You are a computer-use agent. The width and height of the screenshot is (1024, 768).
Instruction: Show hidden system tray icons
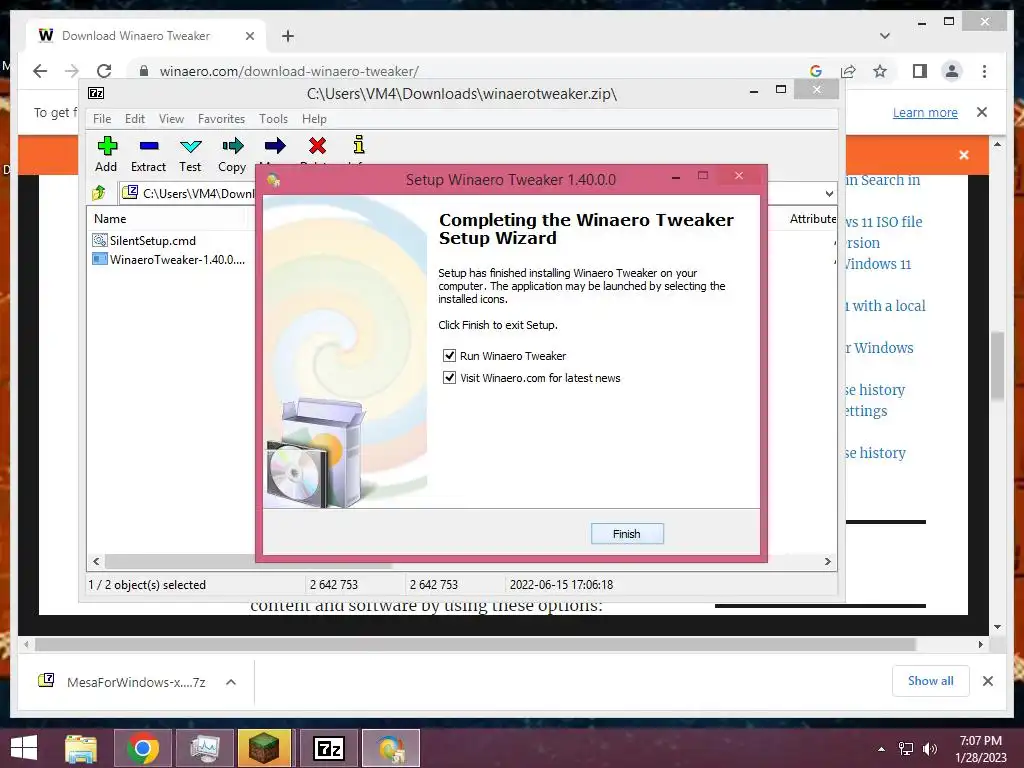pyautogui.click(x=882, y=749)
